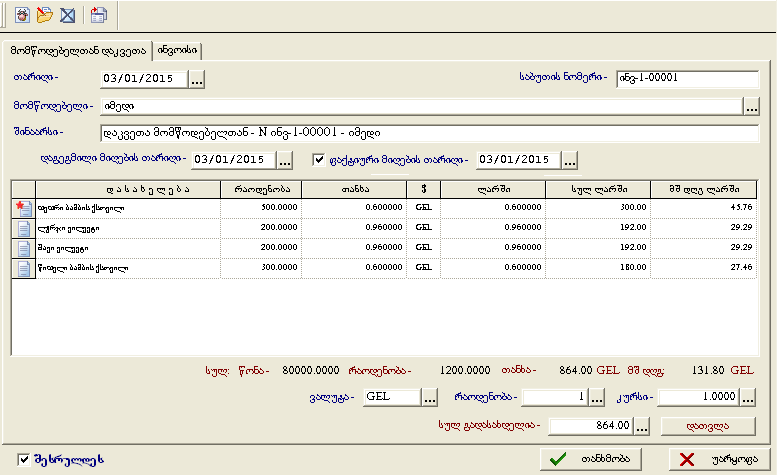Open picker for planned receipt date
This screenshot has width=777, height=475.
[x=284, y=160]
